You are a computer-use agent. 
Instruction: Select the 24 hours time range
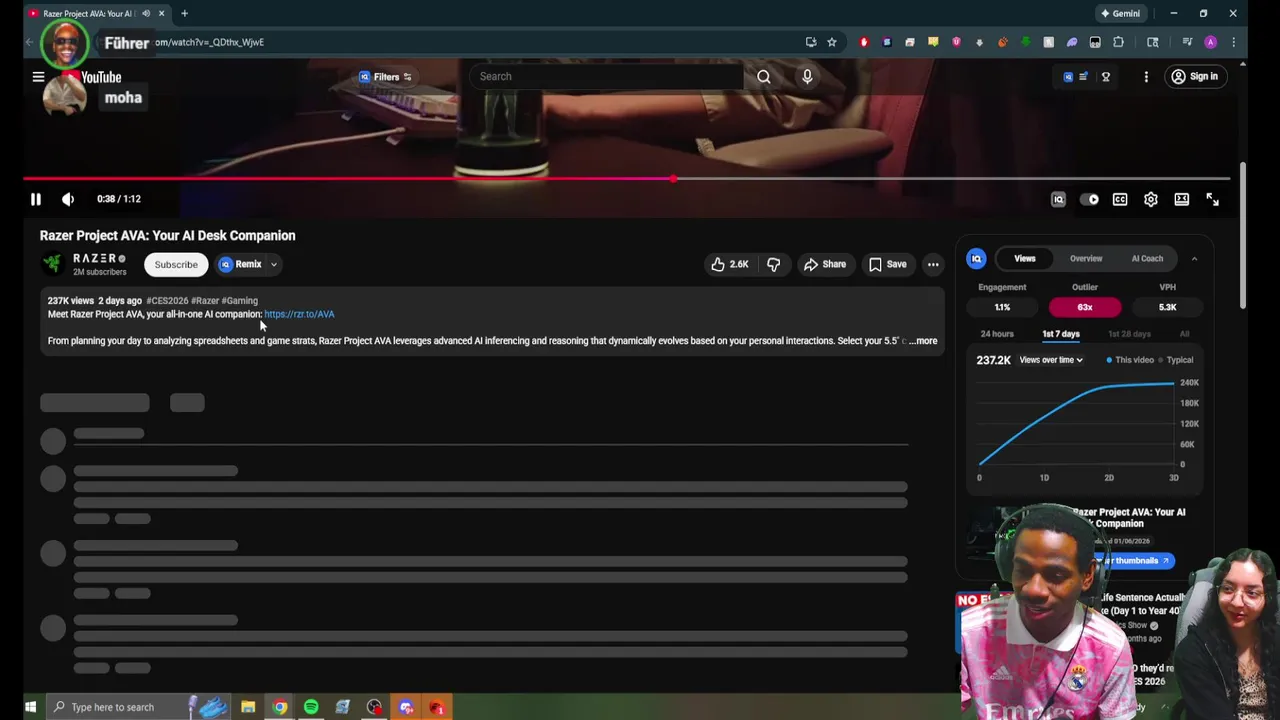(997, 334)
